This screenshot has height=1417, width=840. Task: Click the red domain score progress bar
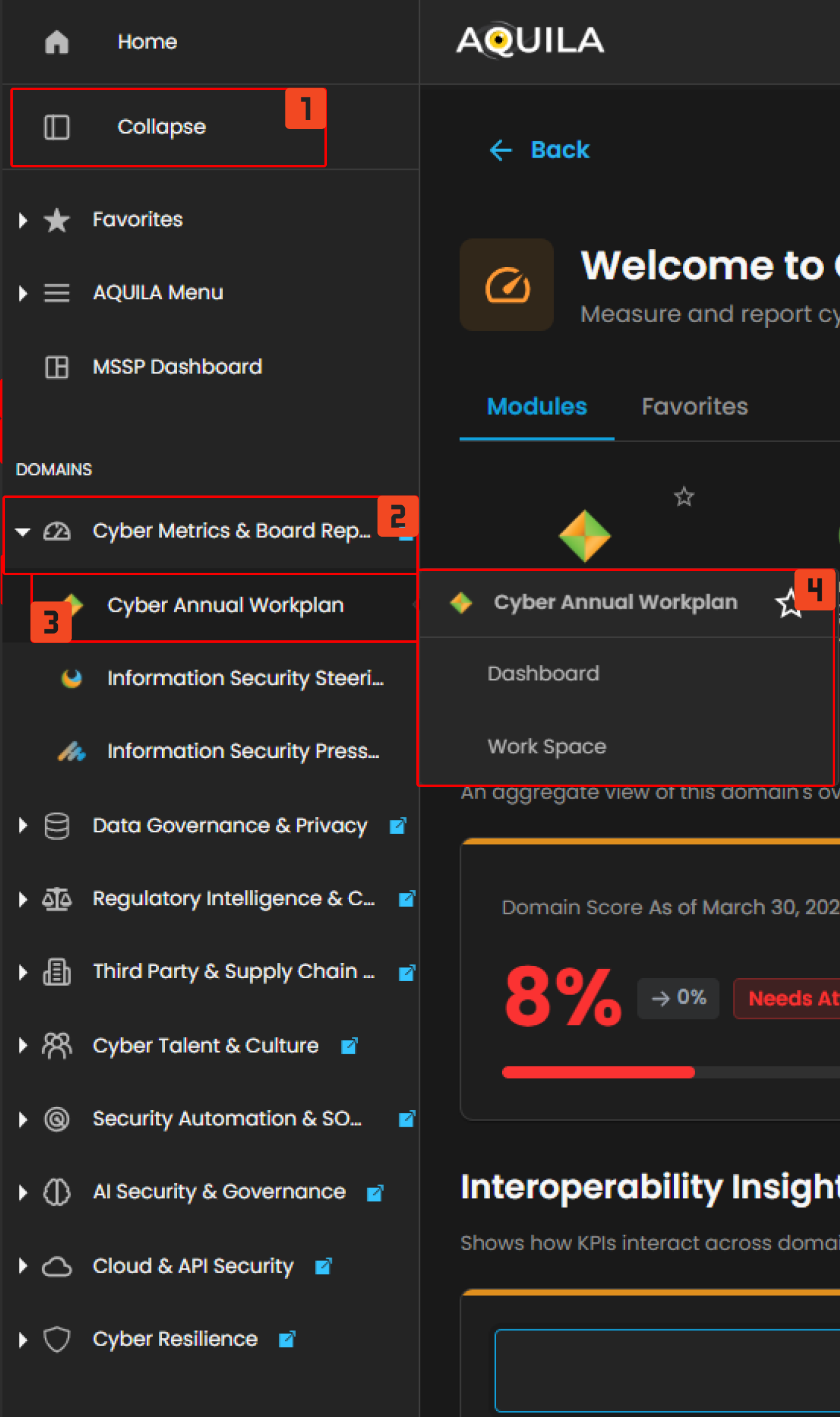pos(598,1072)
